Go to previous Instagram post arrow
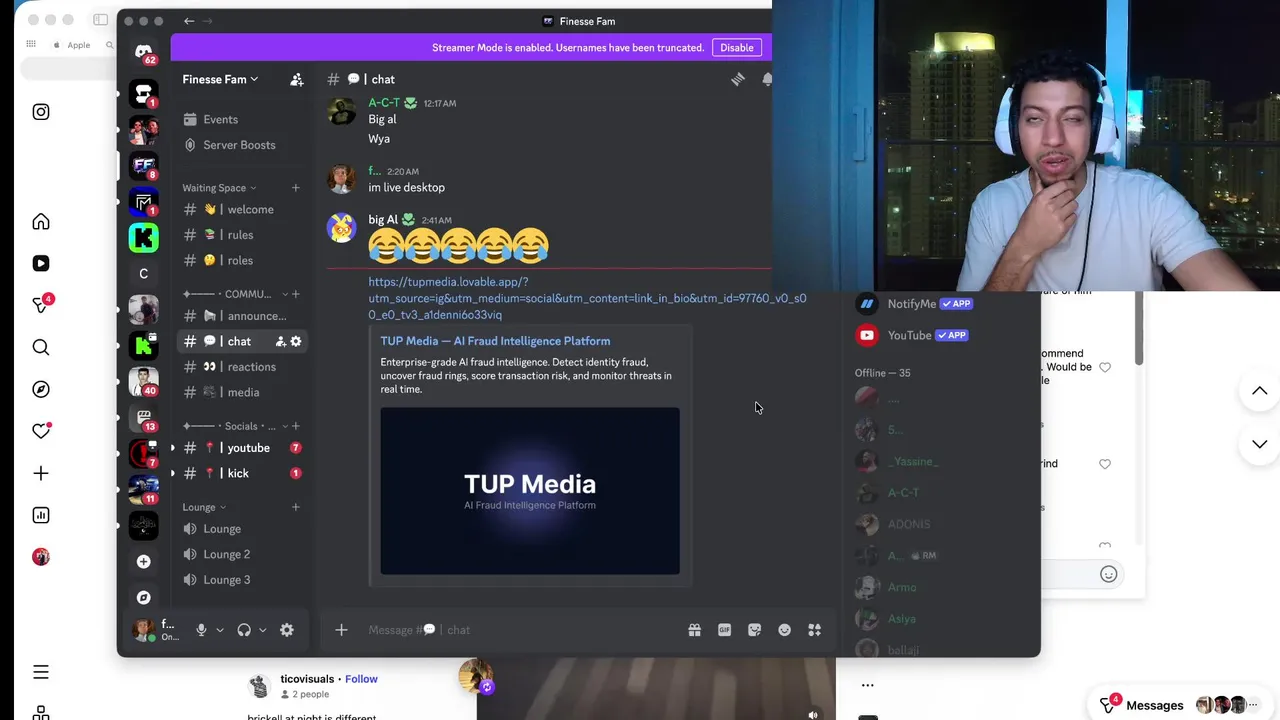The height and width of the screenshot is (720, 1280). (1260, 391)
